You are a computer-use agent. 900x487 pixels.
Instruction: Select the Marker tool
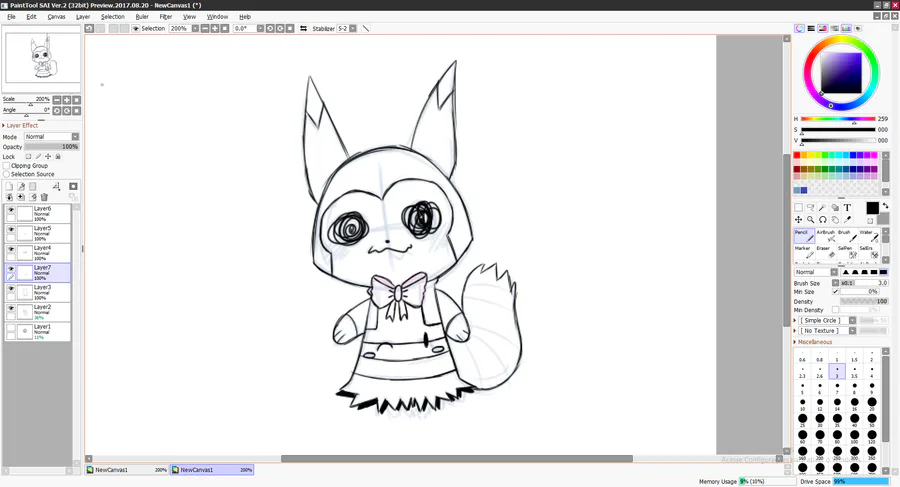[x=804, y=252]
